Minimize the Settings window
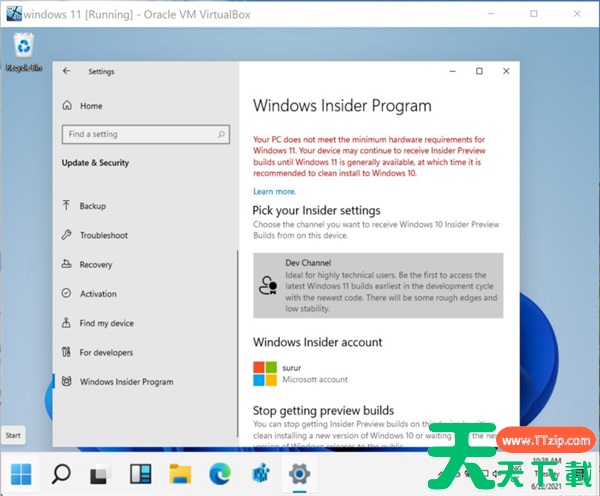The height and width of the screenshot is (496, 600). [x=453, y=71]
